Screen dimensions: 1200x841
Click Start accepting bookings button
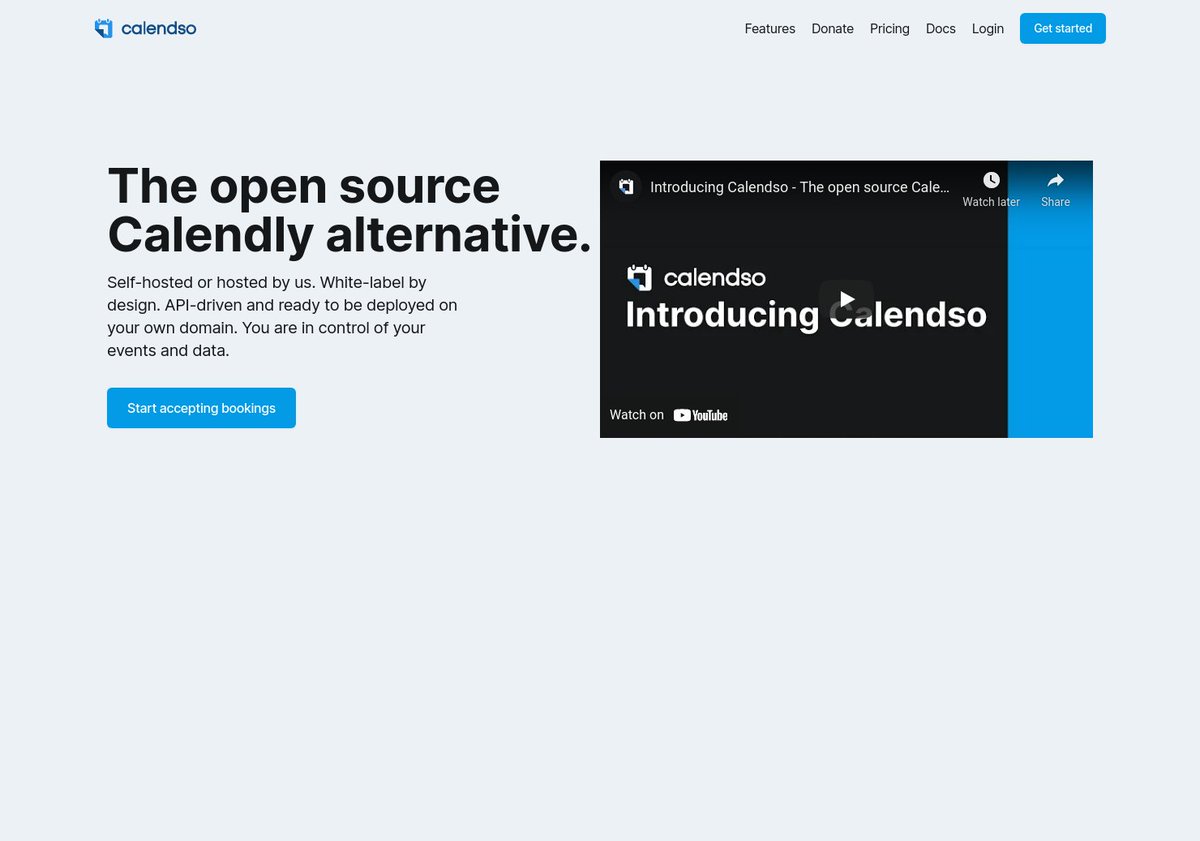tap(201, 408)
